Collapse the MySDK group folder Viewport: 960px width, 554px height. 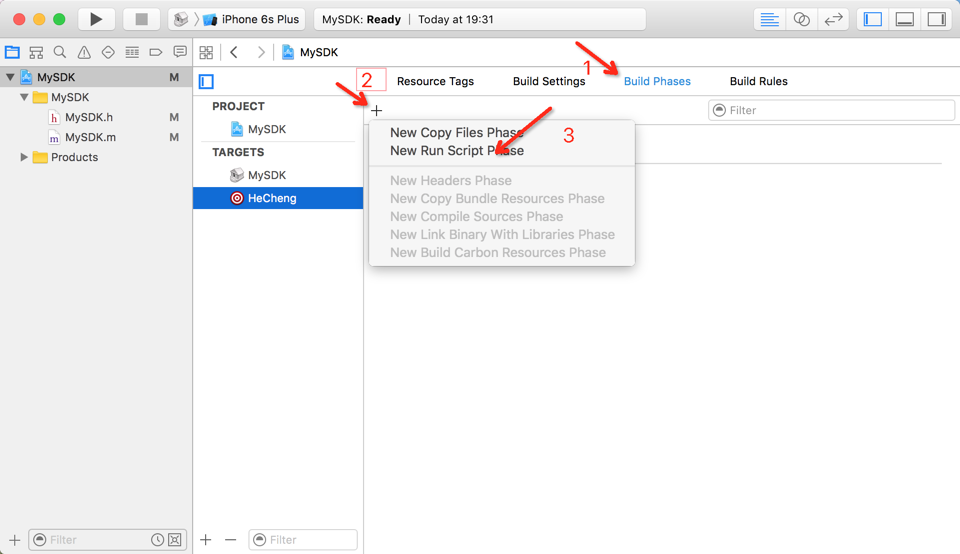[24, 97]
